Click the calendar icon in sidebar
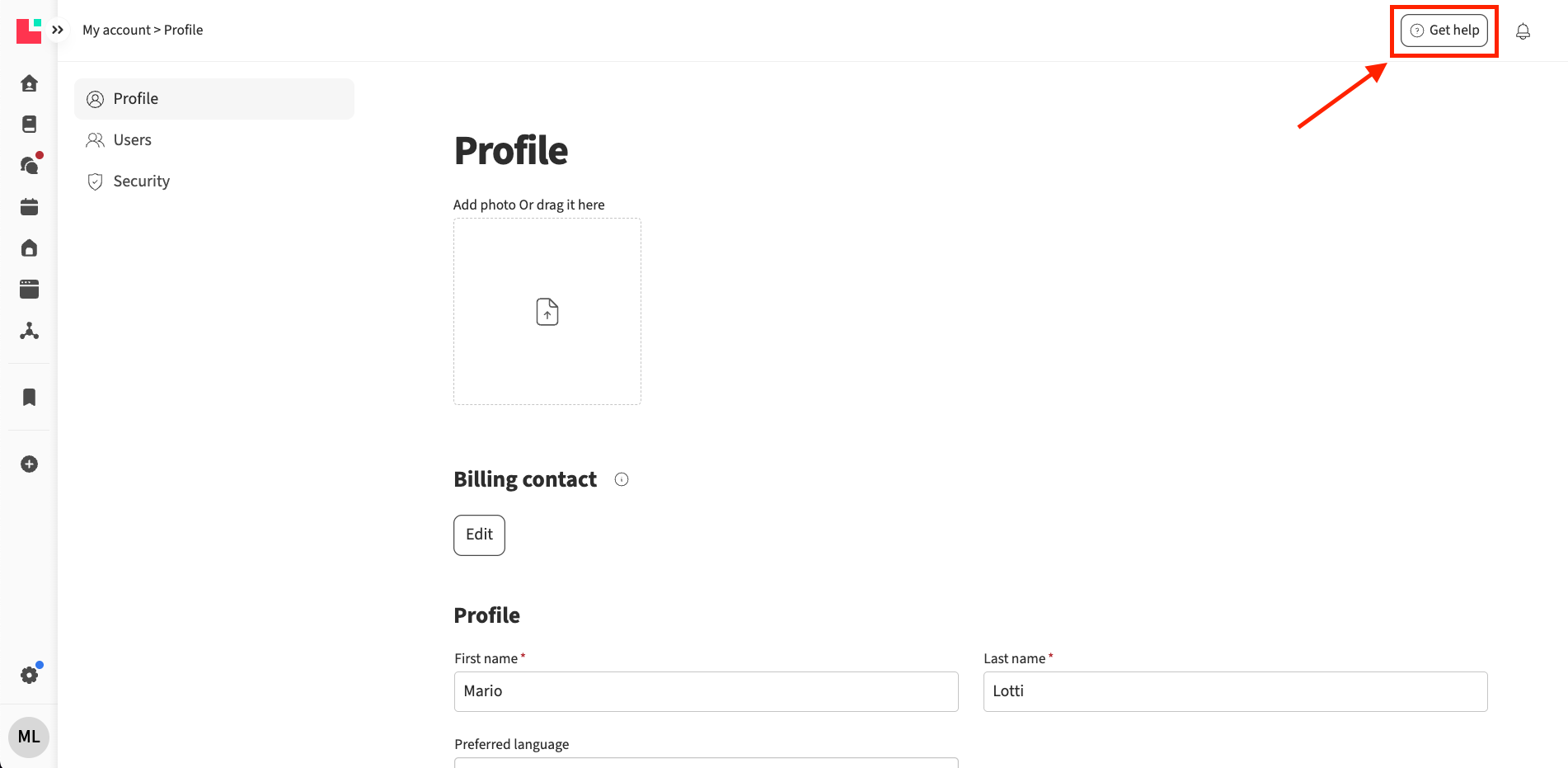 coord(29,207)
